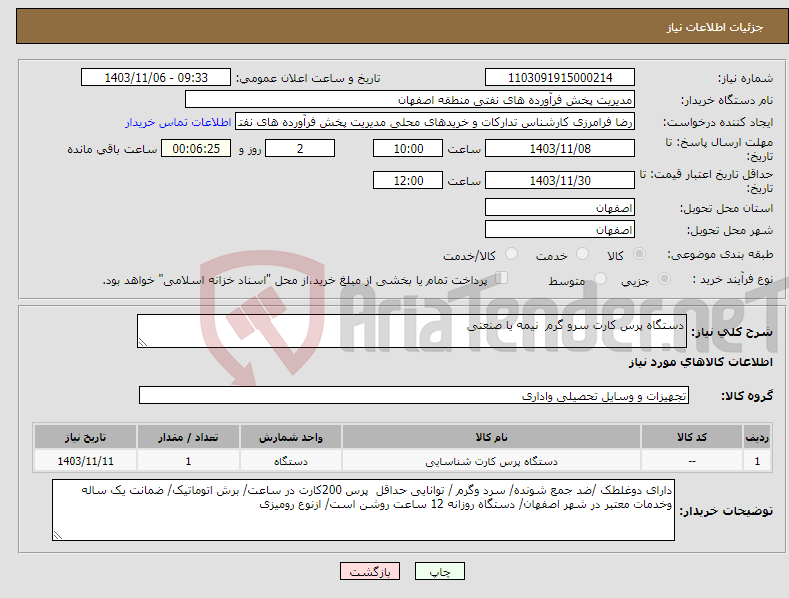Click the نوع فرآیند خرید label
Image resolution: width=789 pixels, height=598 pixels.
click(x=733, y=279)
